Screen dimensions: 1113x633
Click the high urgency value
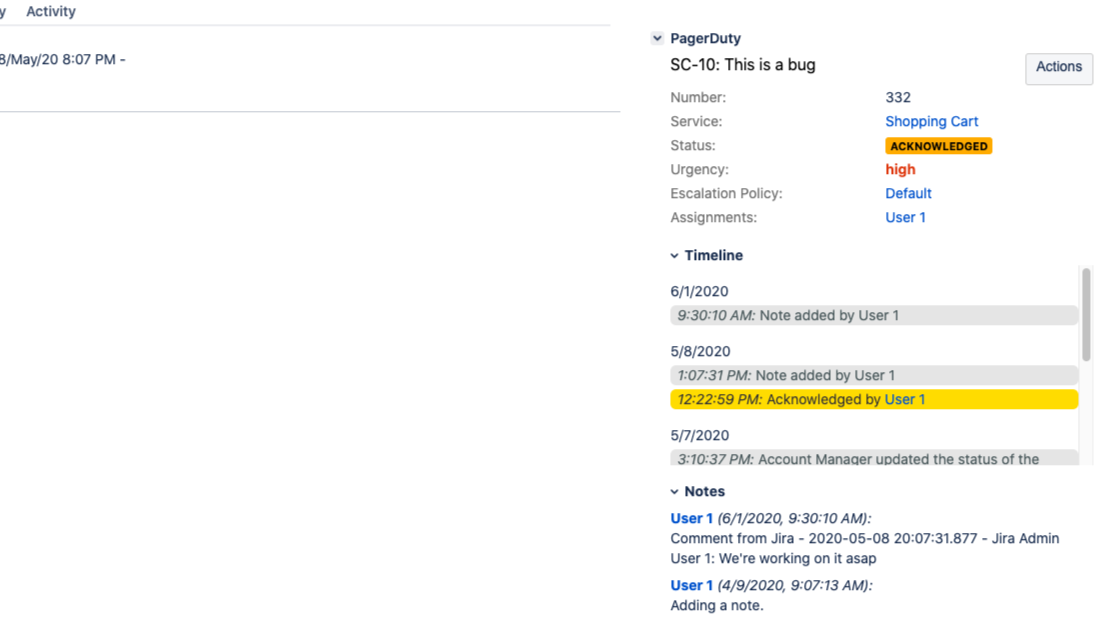(900, 169)
